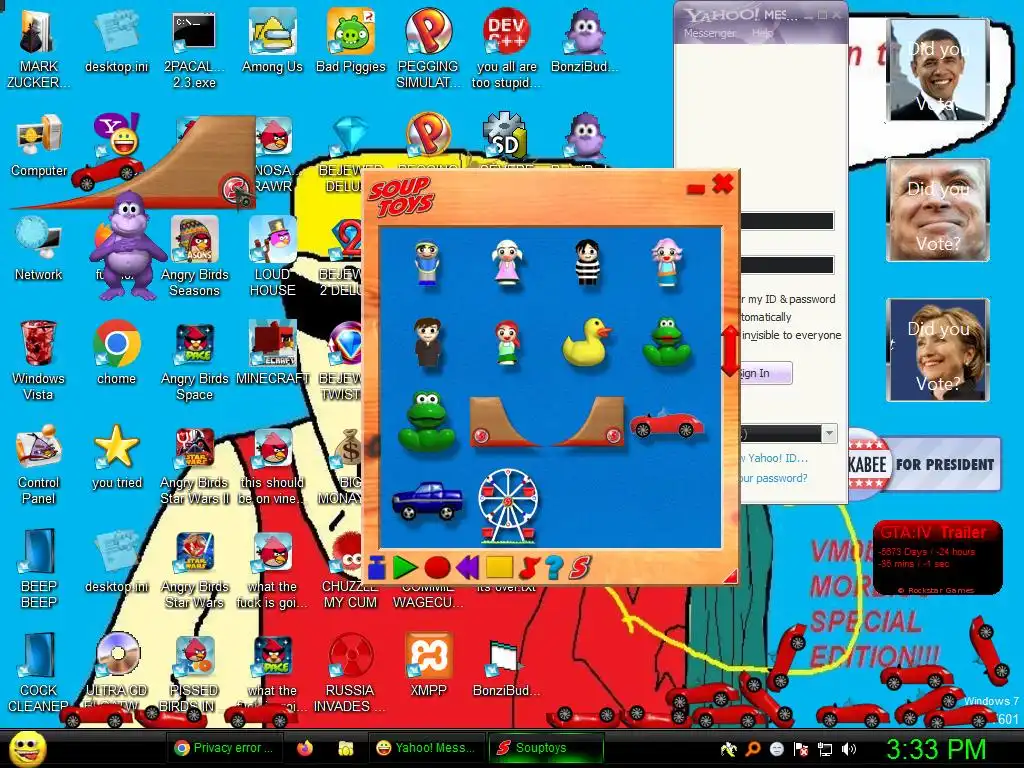Switch to Souptoys taskbar button

pyautogui.click(x=545, y=748)
